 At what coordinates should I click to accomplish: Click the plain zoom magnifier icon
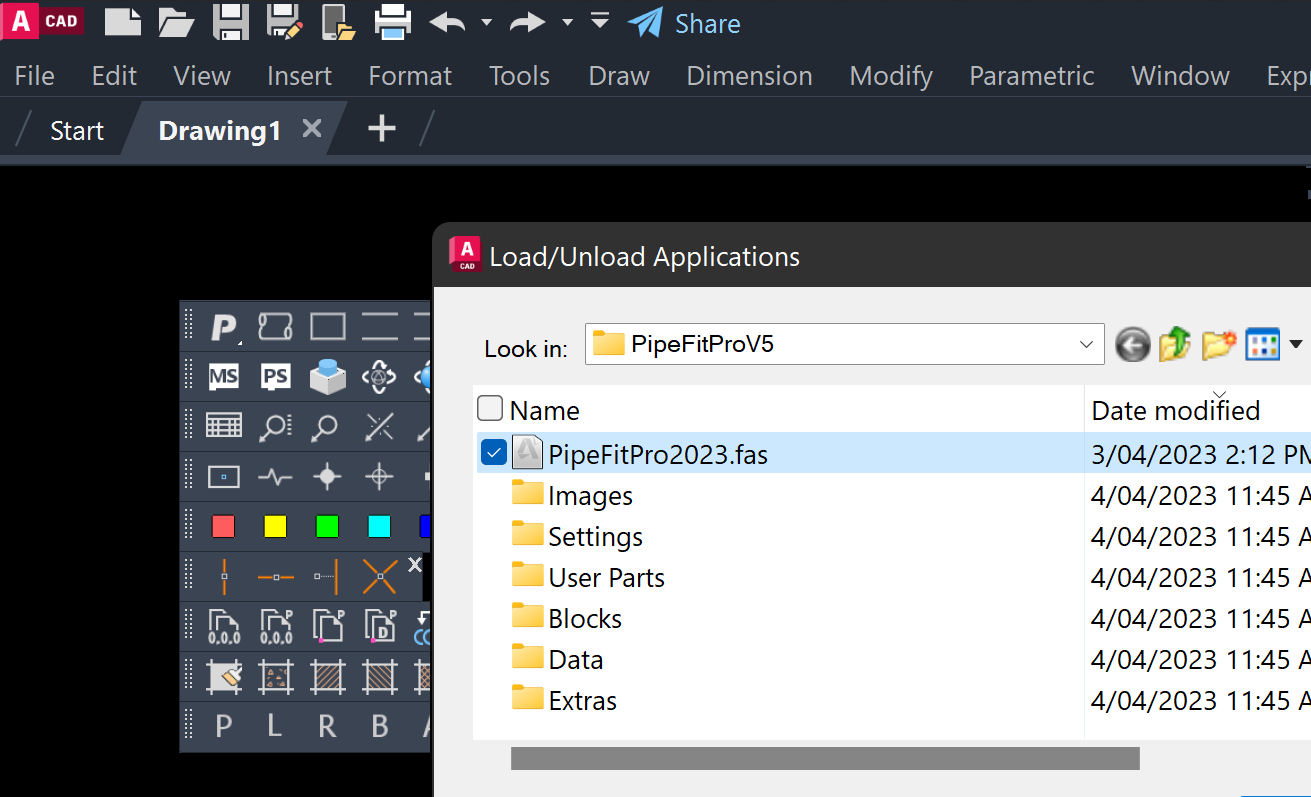pos(325,428)
